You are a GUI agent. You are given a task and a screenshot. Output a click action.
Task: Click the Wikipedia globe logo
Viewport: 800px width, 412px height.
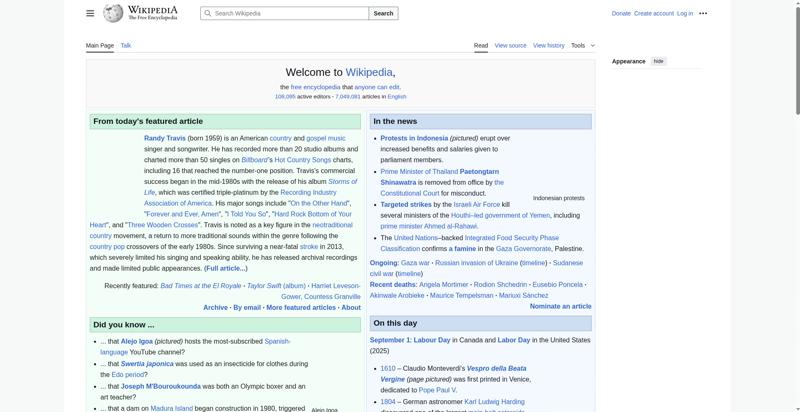pyautogui.click(x=113, y=13)
